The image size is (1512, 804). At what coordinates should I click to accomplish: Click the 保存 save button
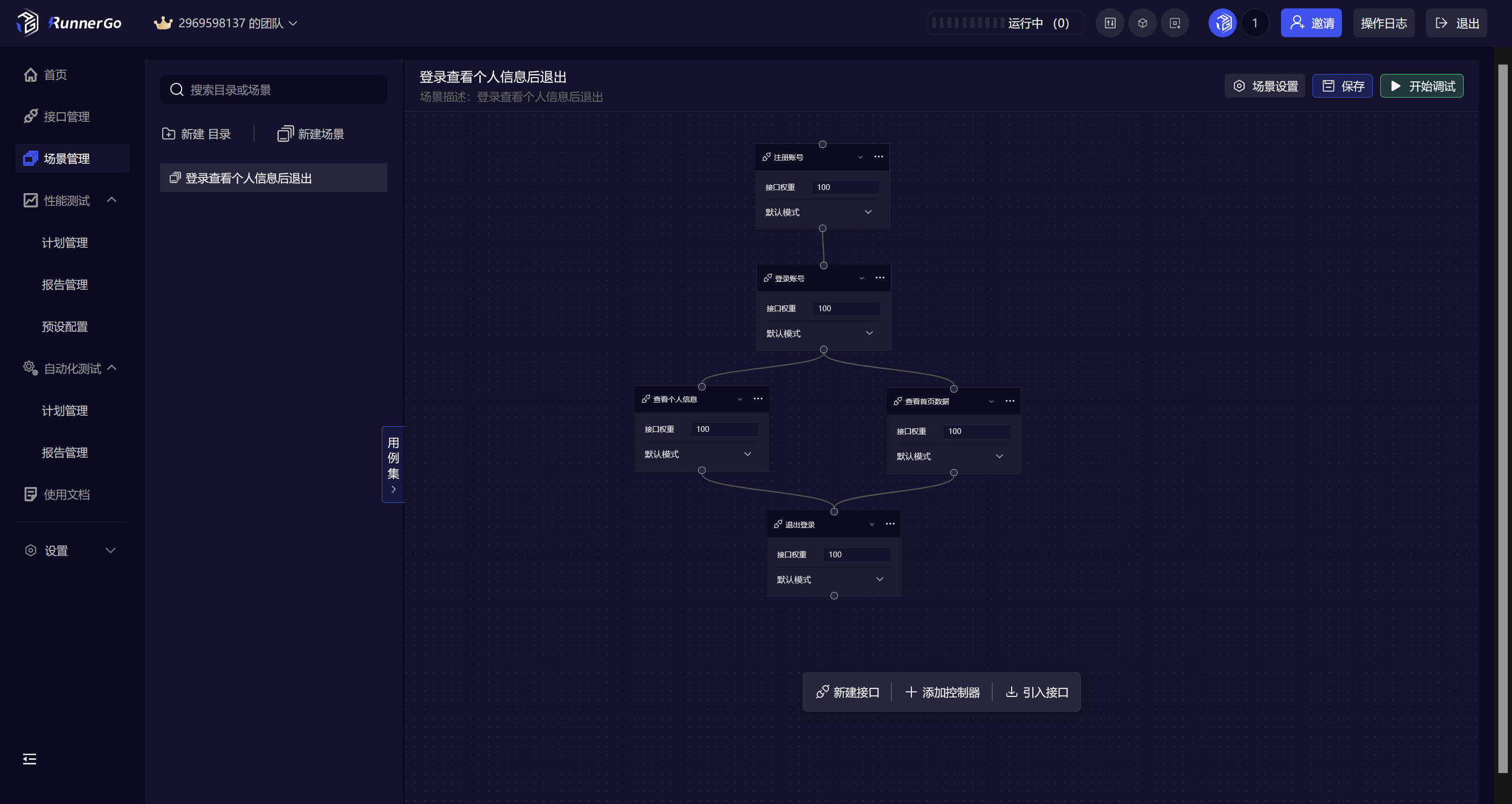click(x=1342, y=86)
